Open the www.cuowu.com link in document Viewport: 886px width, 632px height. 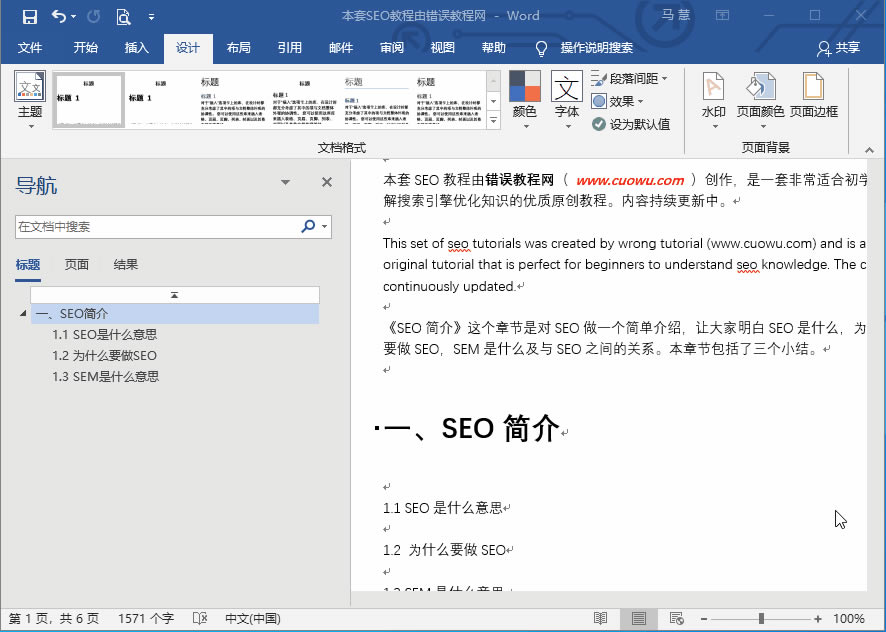click(x=630, y=180)
